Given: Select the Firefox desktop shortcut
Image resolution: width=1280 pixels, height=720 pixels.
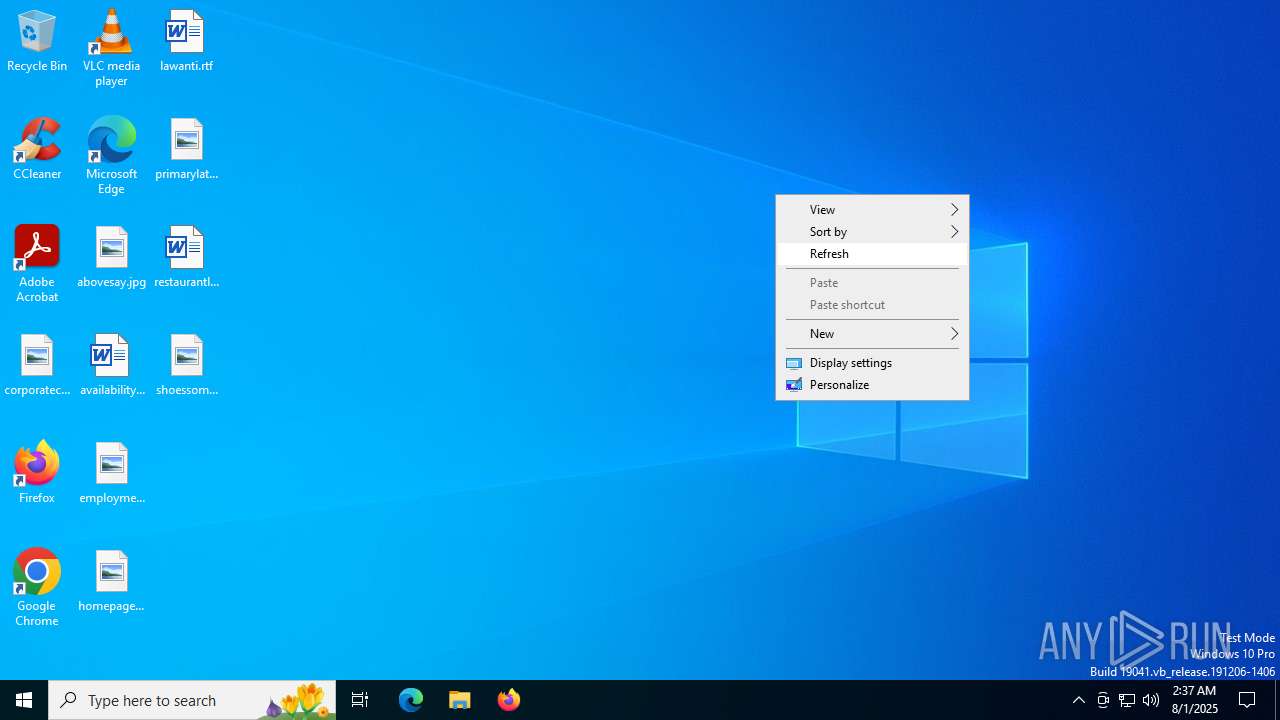Looking at the screenshot, I should 37,473.
